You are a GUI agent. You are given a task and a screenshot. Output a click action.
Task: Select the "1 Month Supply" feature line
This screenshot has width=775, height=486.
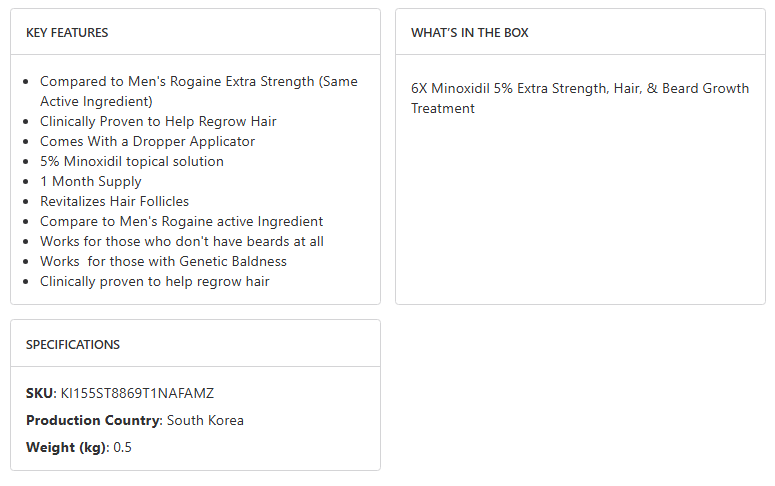pyautogui.click(x=90, y=181)
